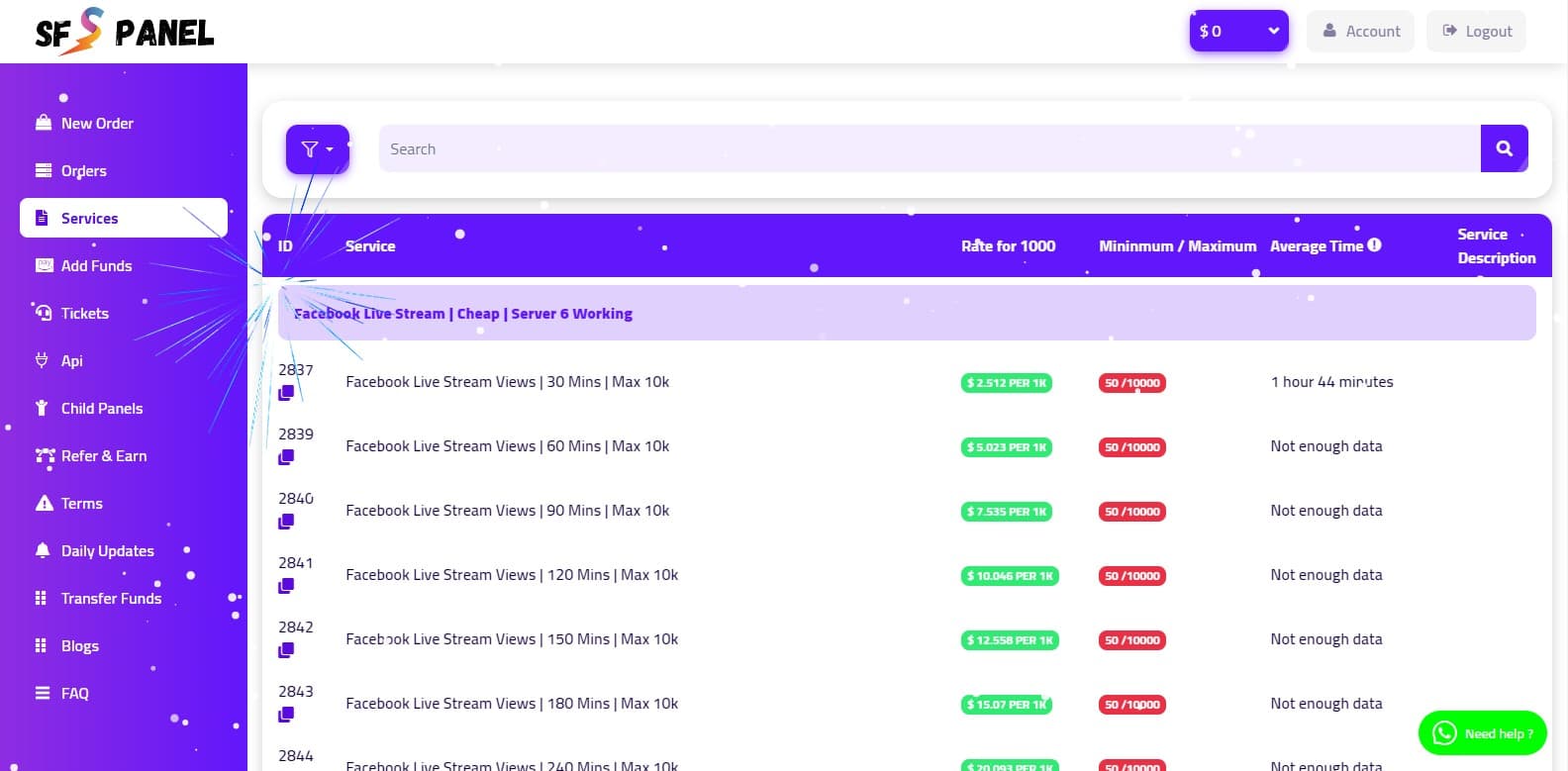Click the copy icon under ID 2837

(286, 393)
